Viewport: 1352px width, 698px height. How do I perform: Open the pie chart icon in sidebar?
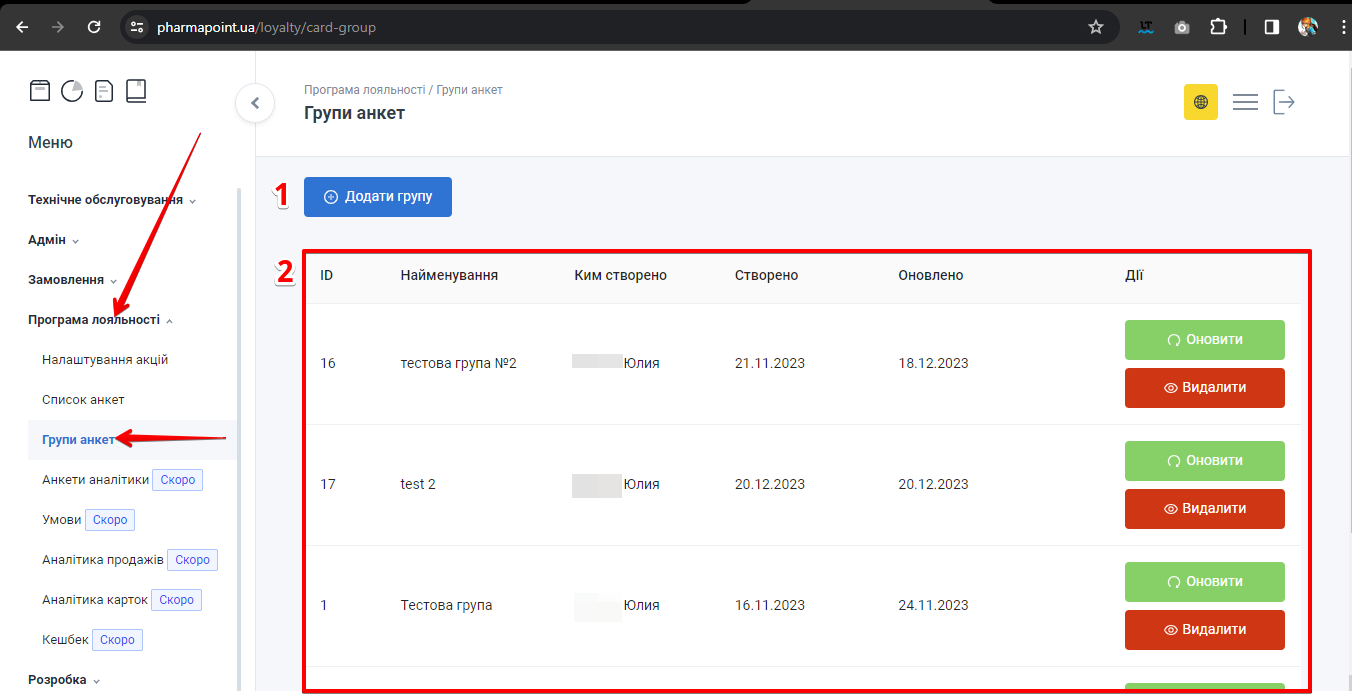(72, 91)
